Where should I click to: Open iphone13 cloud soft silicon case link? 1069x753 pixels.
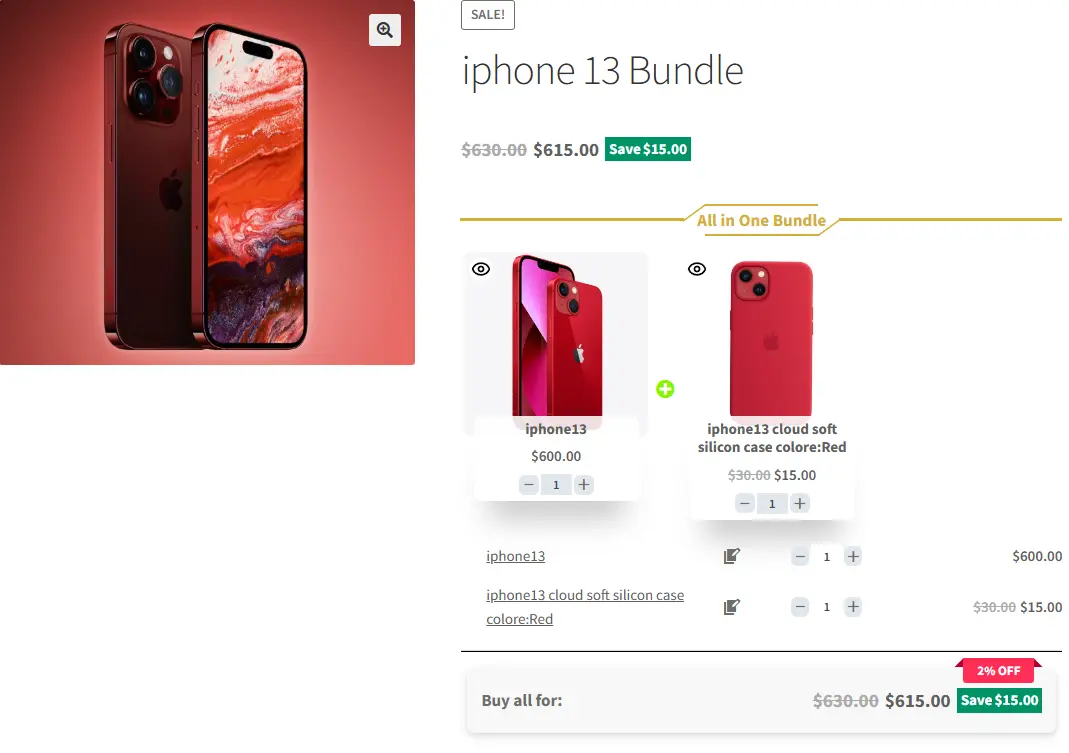point(585,607)
